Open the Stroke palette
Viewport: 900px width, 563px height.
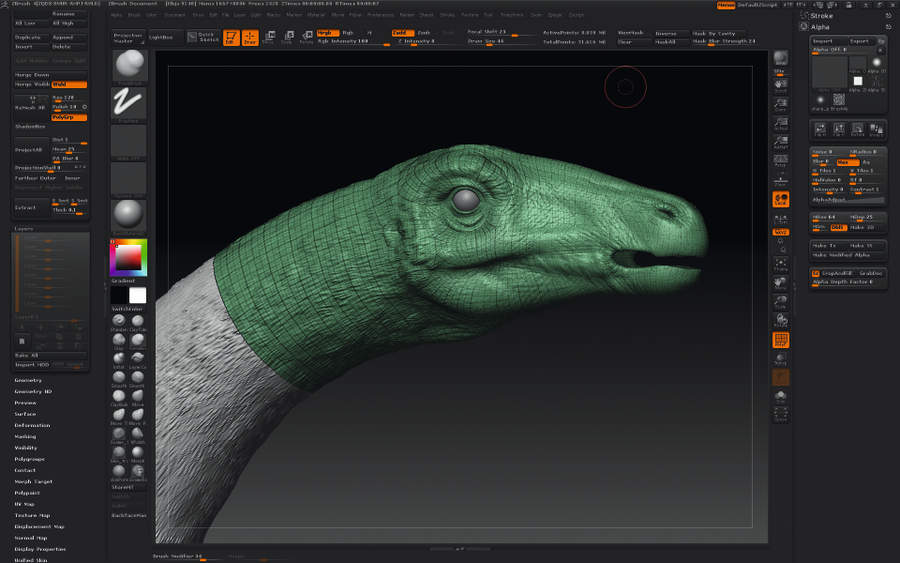[x=822, y=16]
